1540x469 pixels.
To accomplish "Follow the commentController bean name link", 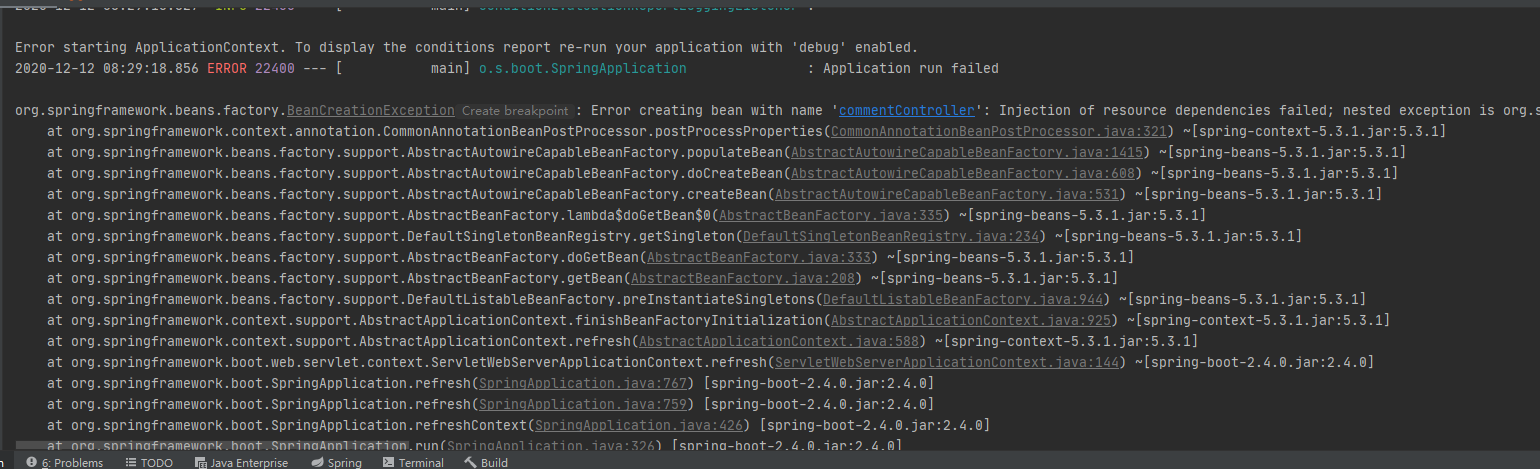I will click(x=907, y=110).
